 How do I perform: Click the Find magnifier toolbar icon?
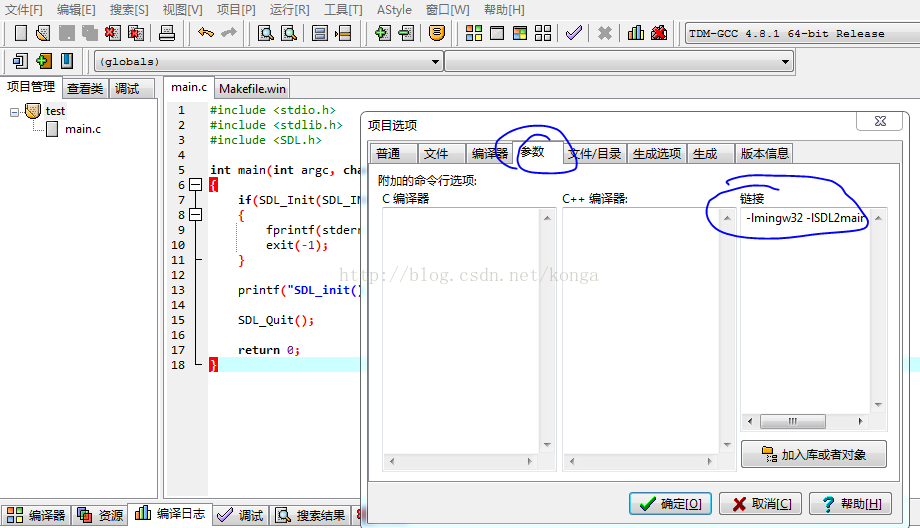click(x=266, y=33)
